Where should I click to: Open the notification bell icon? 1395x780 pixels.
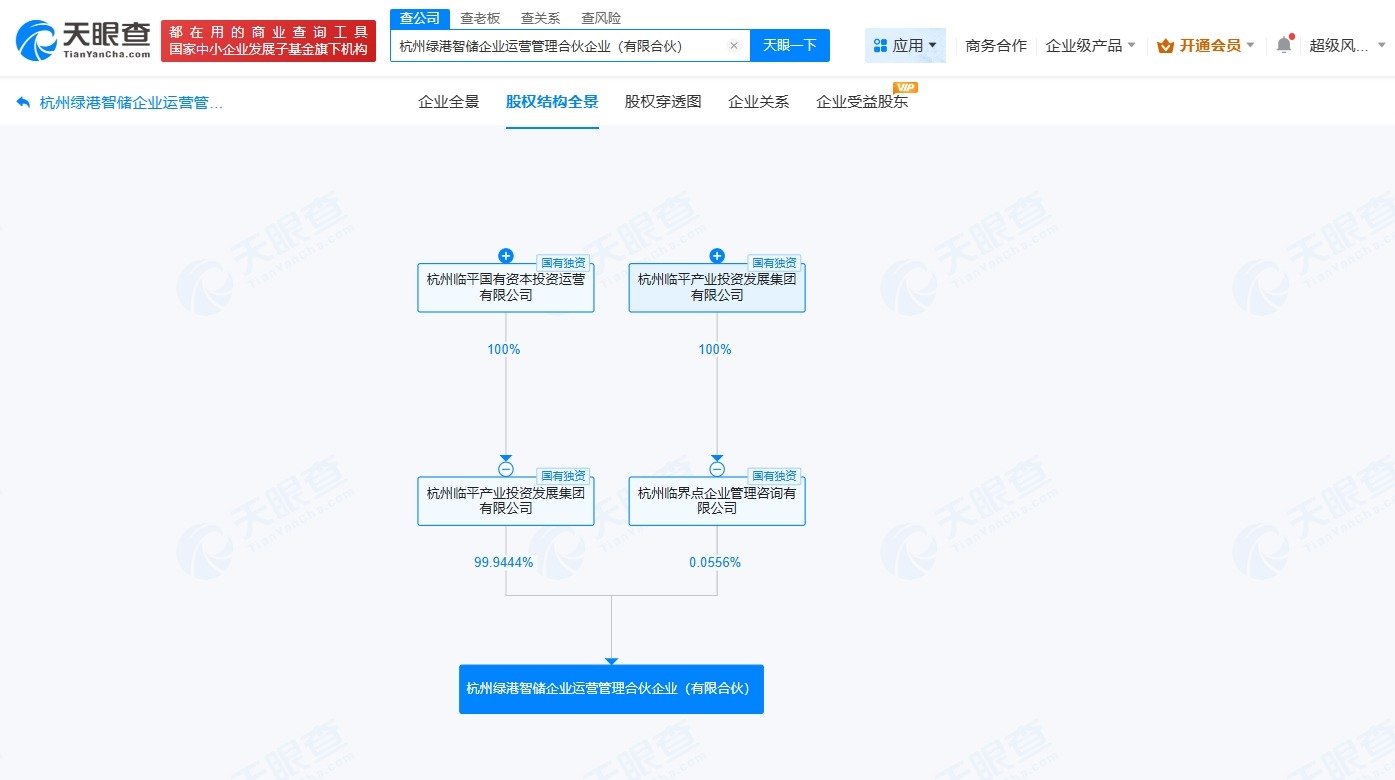1283,45
